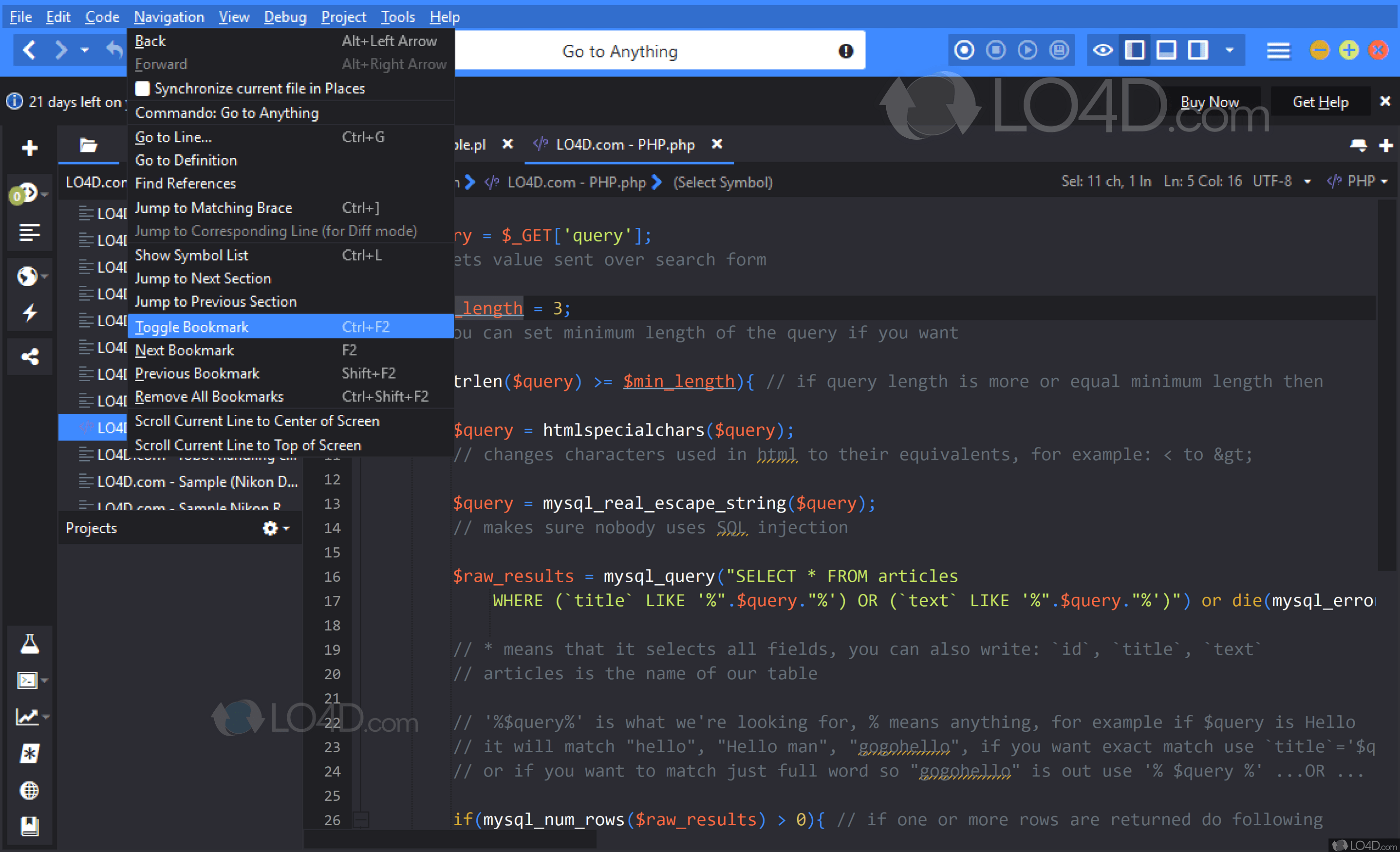
Task: Click the flask unit testing icon
Action: pos(29,644)
